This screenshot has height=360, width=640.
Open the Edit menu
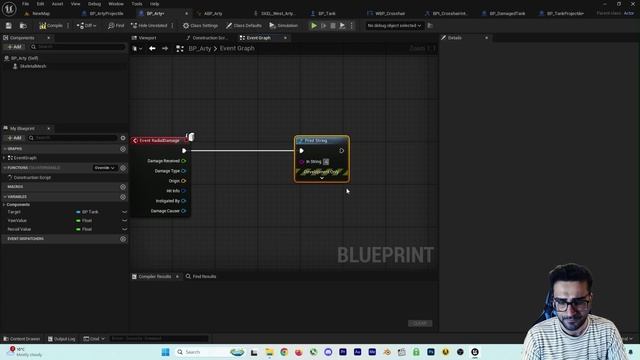40,4
